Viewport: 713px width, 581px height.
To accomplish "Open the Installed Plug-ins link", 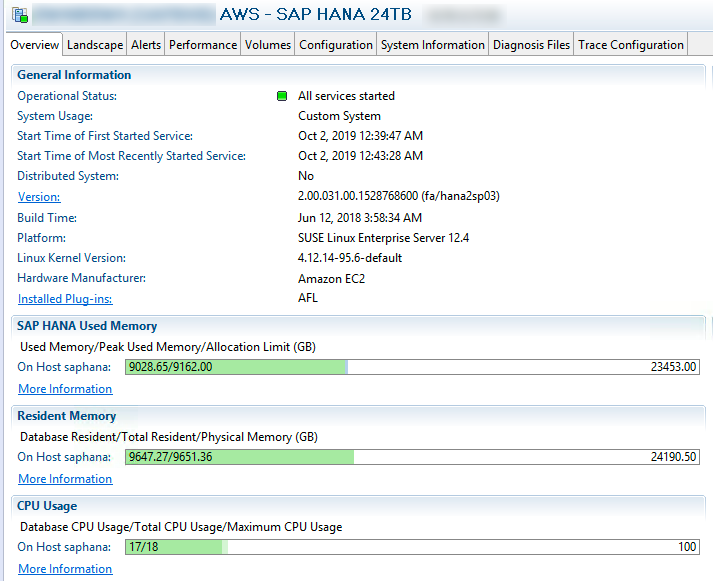I will coord(65,299).
